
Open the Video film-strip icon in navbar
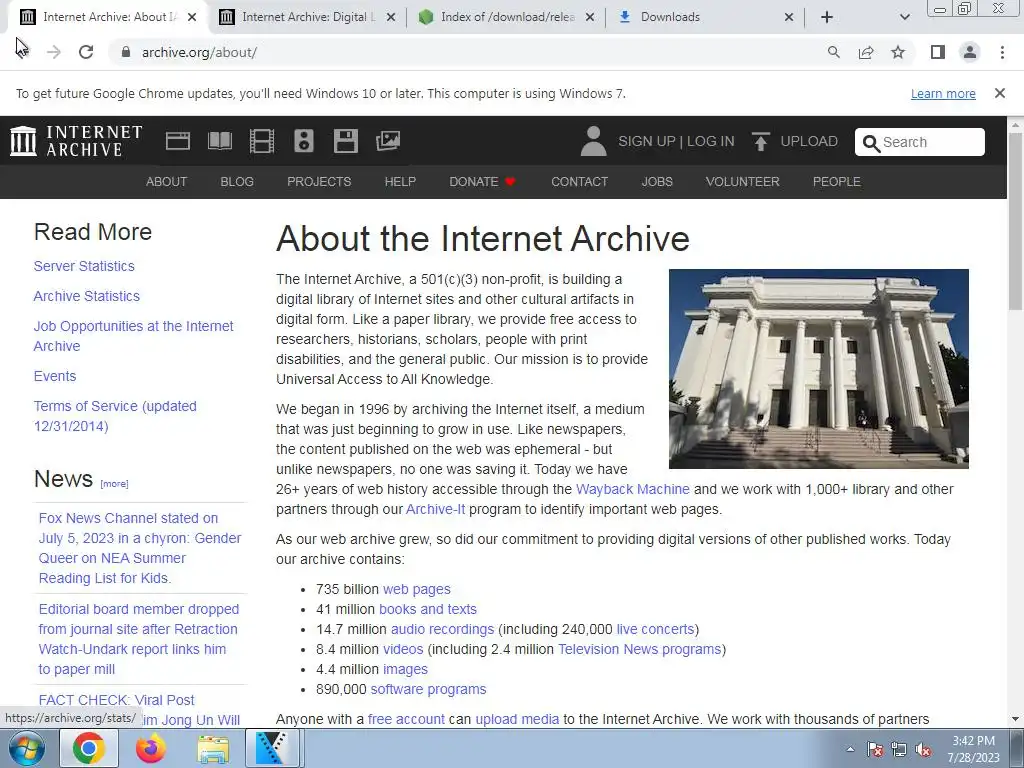pos(262,141)
